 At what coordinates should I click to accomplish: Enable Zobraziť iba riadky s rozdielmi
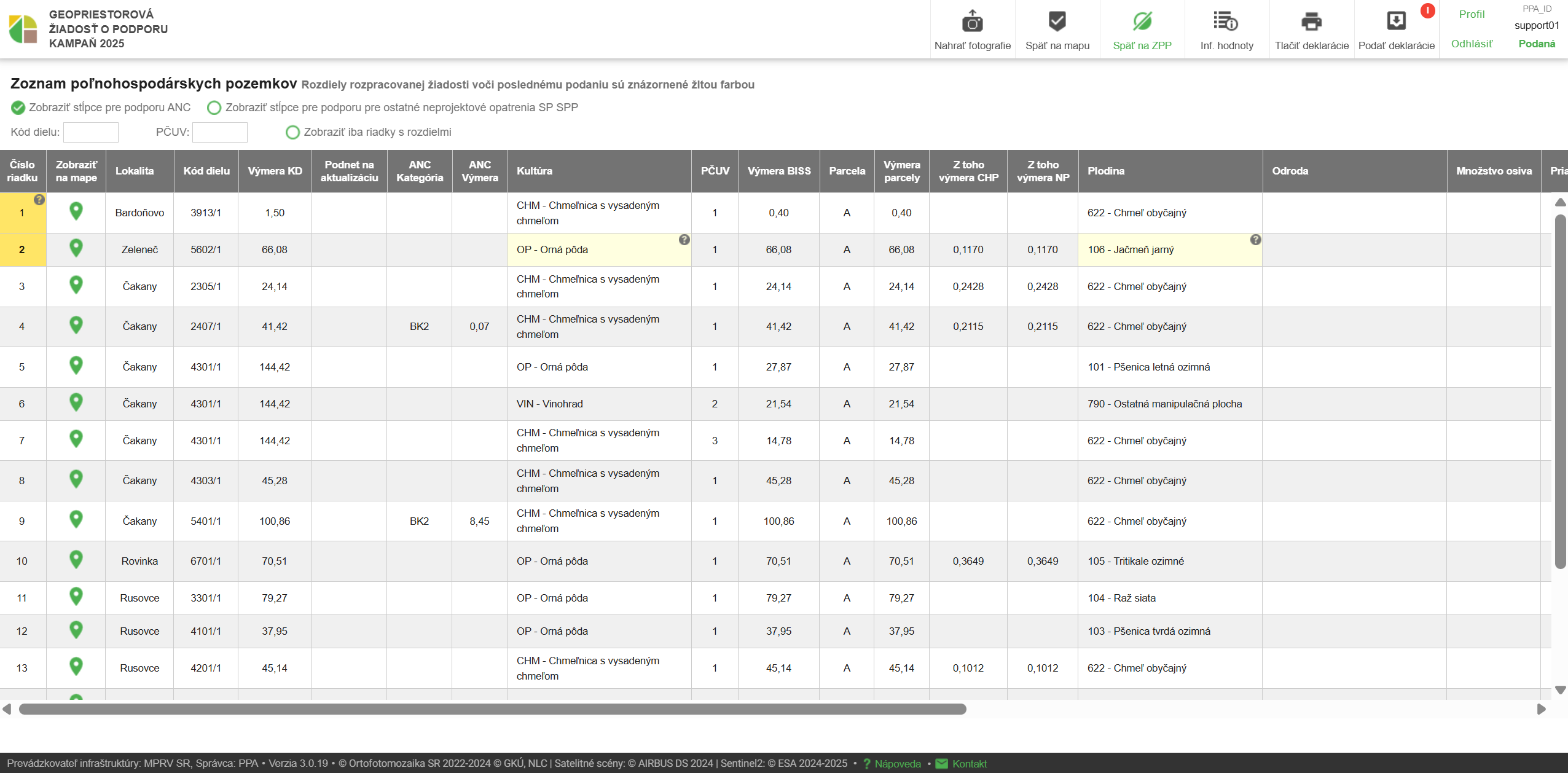click(x=293, y=133)
